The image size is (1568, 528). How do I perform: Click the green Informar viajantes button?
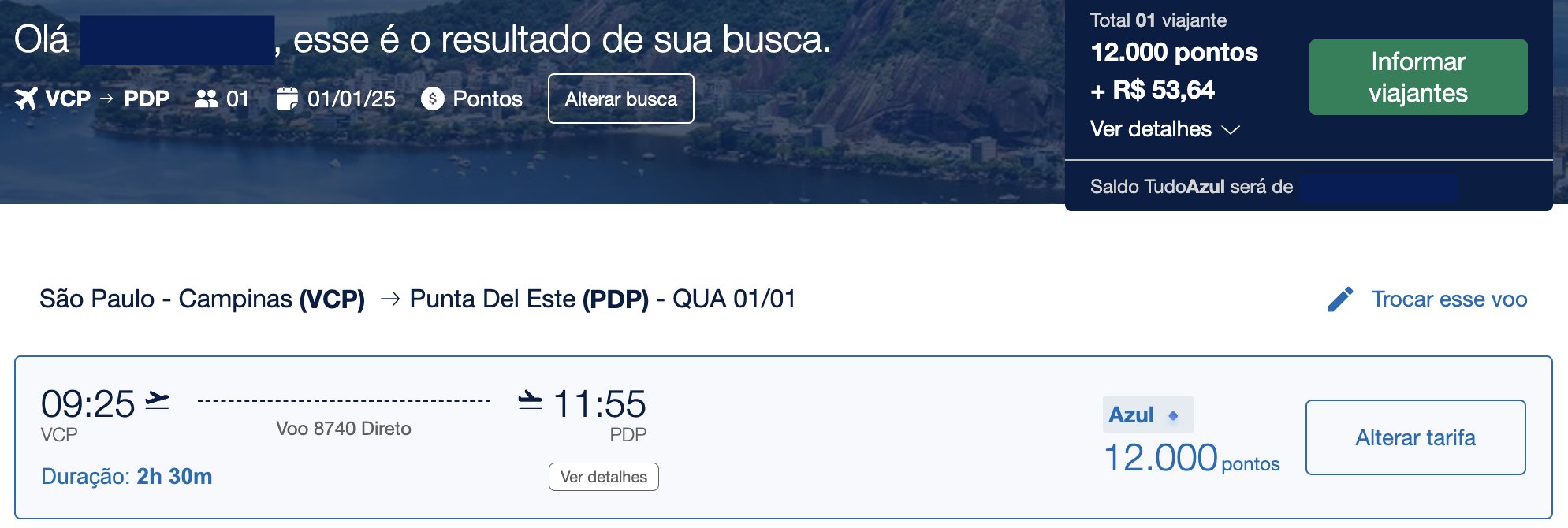[1418, 77]
